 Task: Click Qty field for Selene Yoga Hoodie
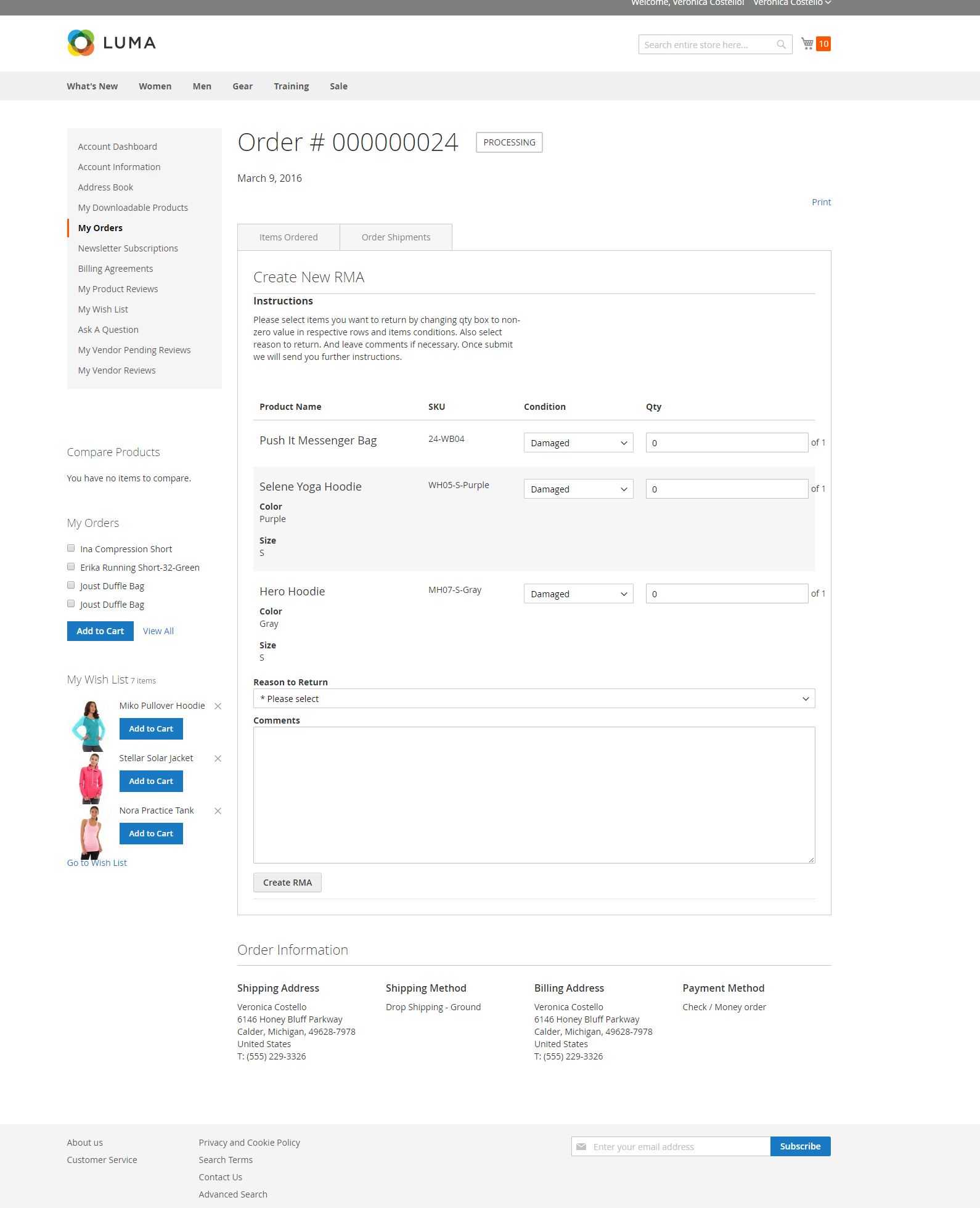tap(727, 489)
